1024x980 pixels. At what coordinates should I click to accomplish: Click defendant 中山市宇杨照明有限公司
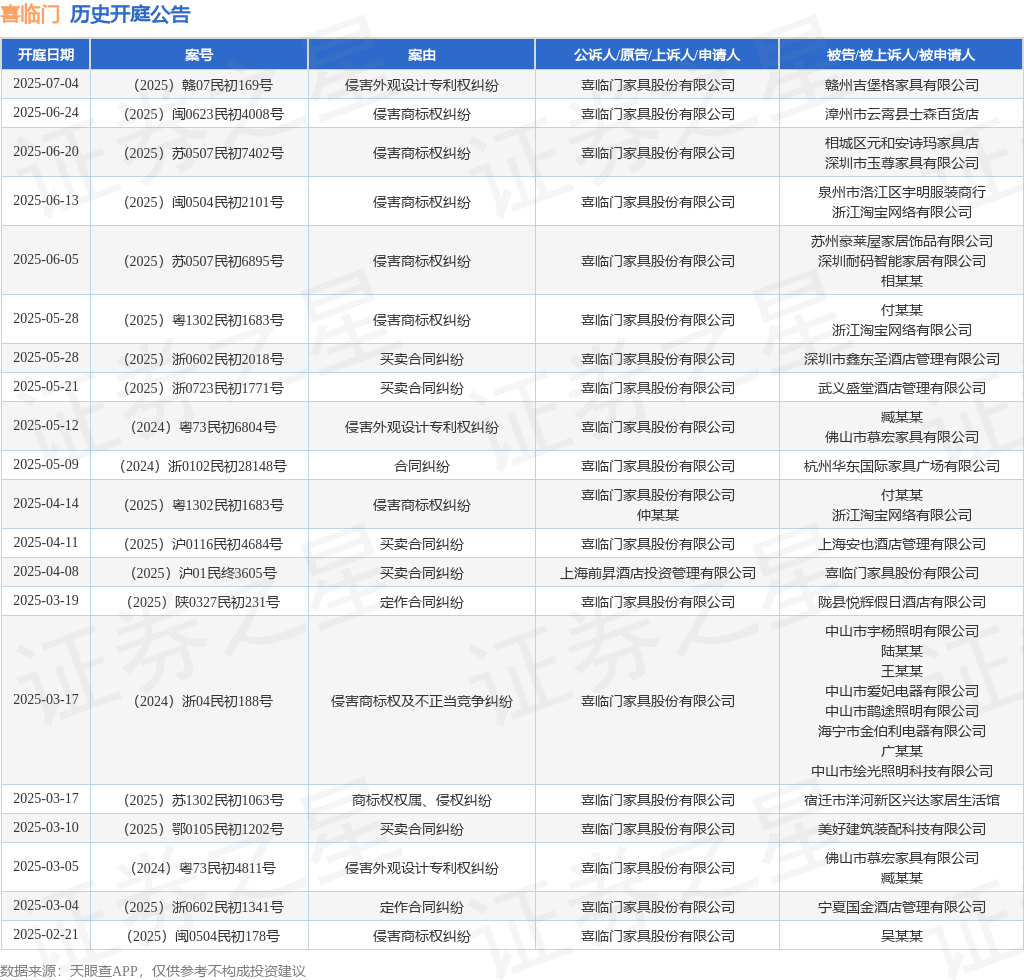(902, 631)
